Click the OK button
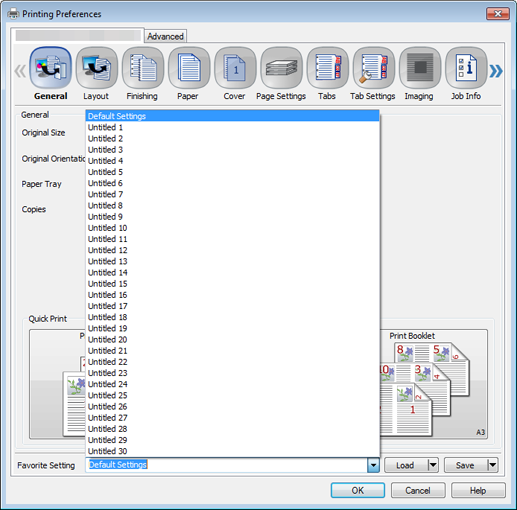This screenshot has width=517, height=510. [x=358, y=490]
